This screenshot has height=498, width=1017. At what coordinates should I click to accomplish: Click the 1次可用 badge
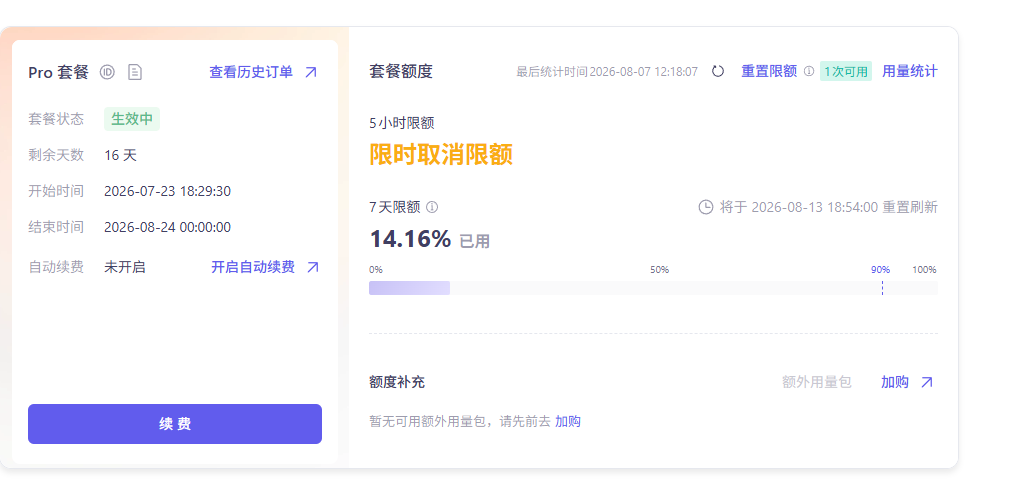click(846, 71)
